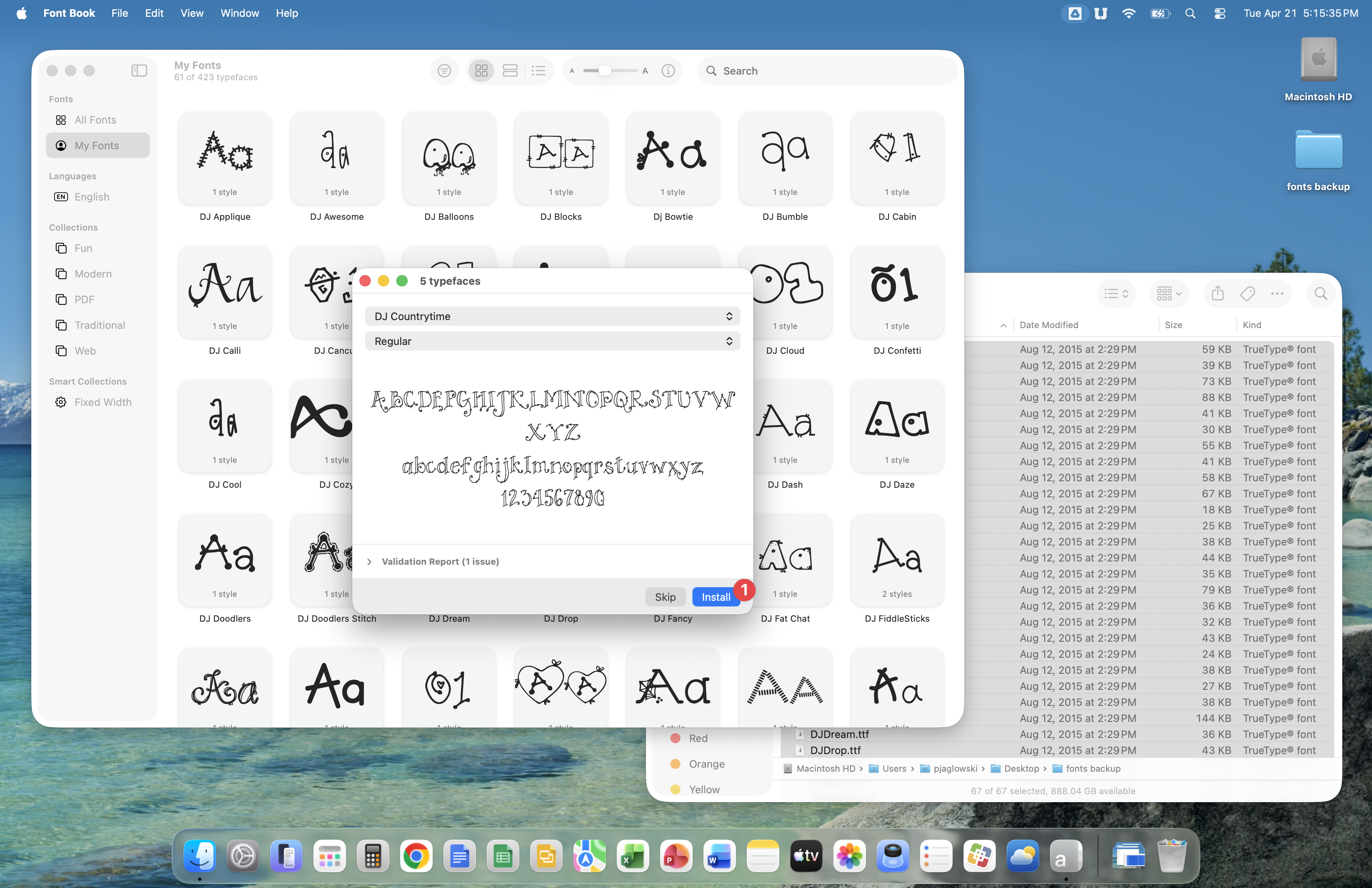
Task: Switch to list view icon
Action: (538, 70)
